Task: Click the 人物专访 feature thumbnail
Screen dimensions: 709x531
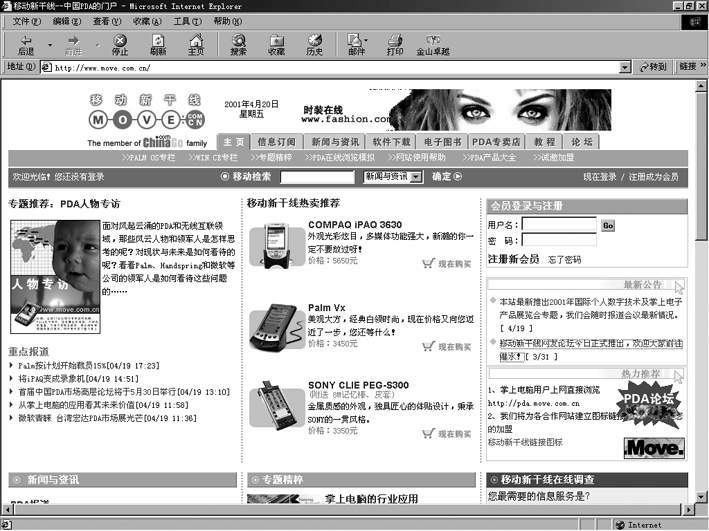Action: coord(55,277)
